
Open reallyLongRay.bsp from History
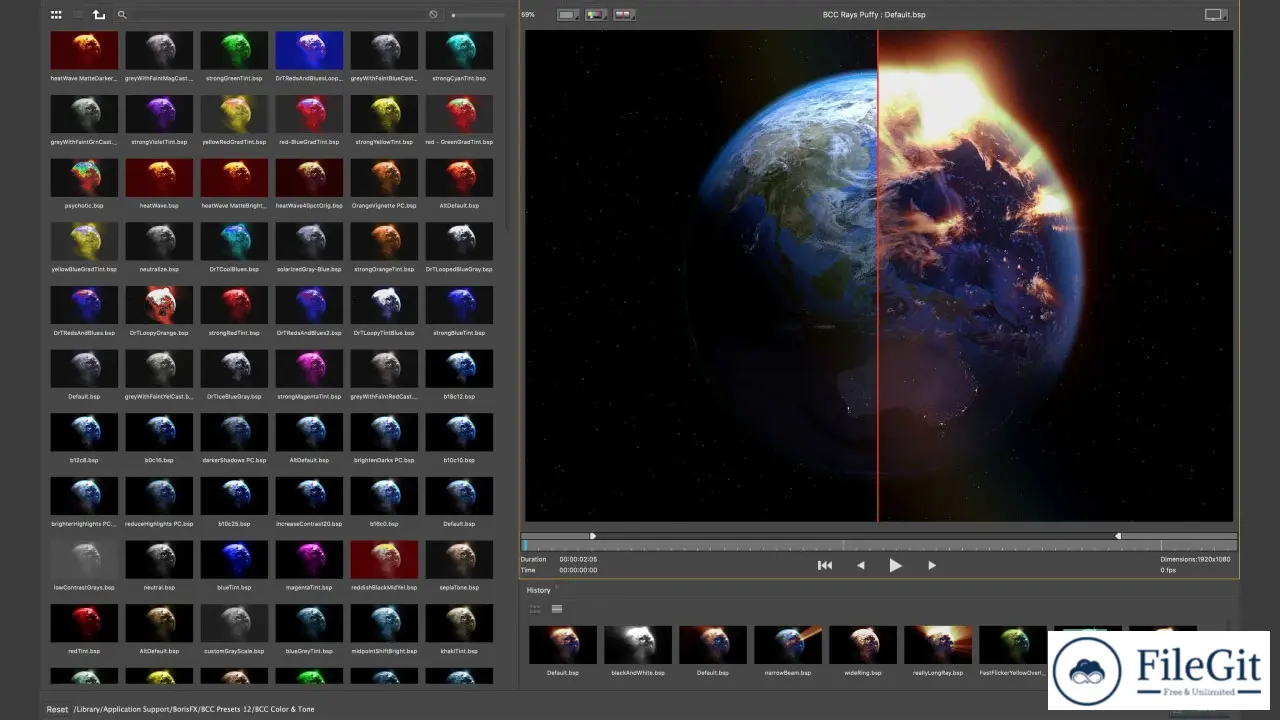[x=938, y=645]
